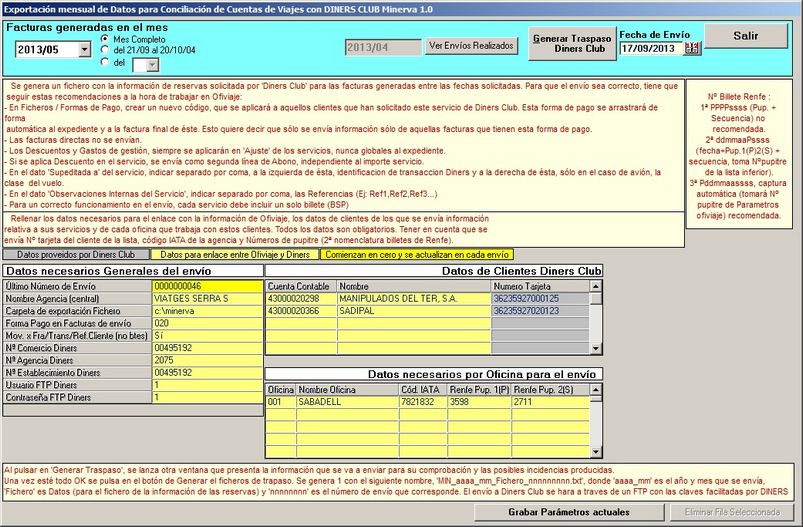Select account cell 43000020298

(301, 299)
